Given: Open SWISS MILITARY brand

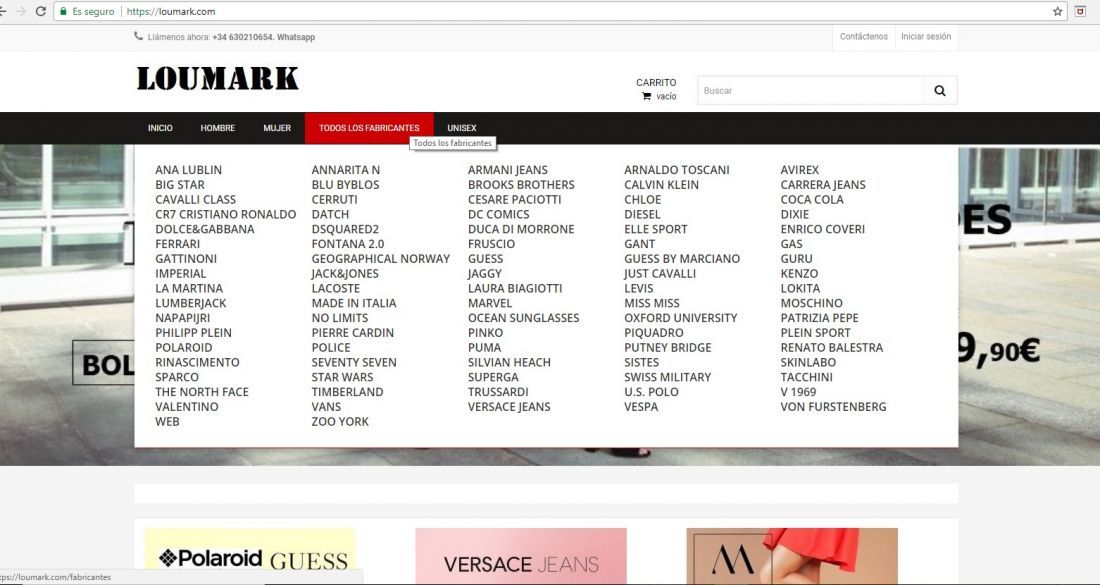Looking at the screenshot, I should coord(668,377).
